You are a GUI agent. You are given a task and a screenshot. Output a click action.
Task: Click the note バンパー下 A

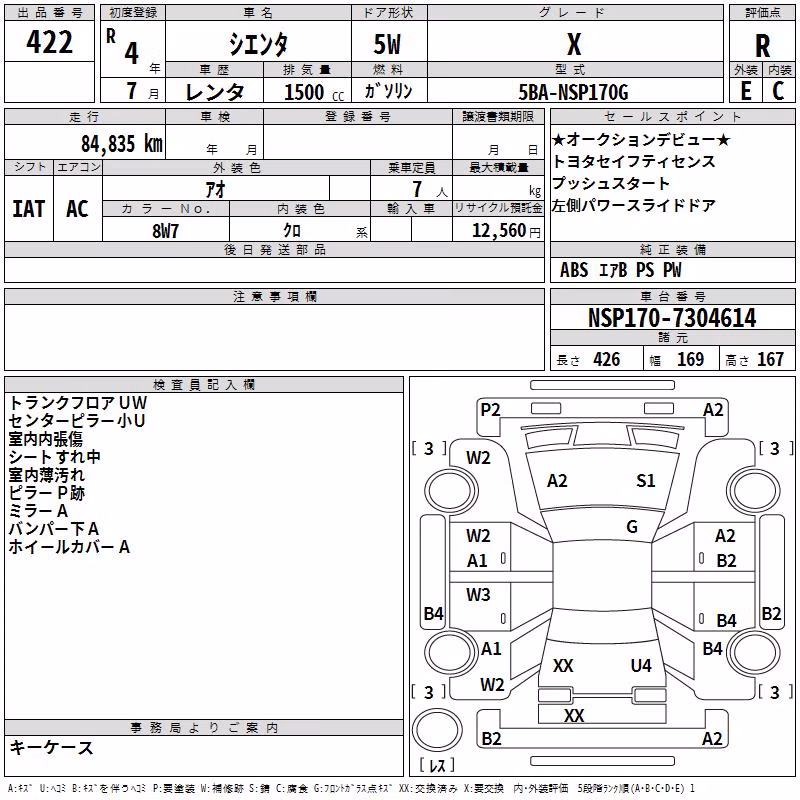(54, 529)
